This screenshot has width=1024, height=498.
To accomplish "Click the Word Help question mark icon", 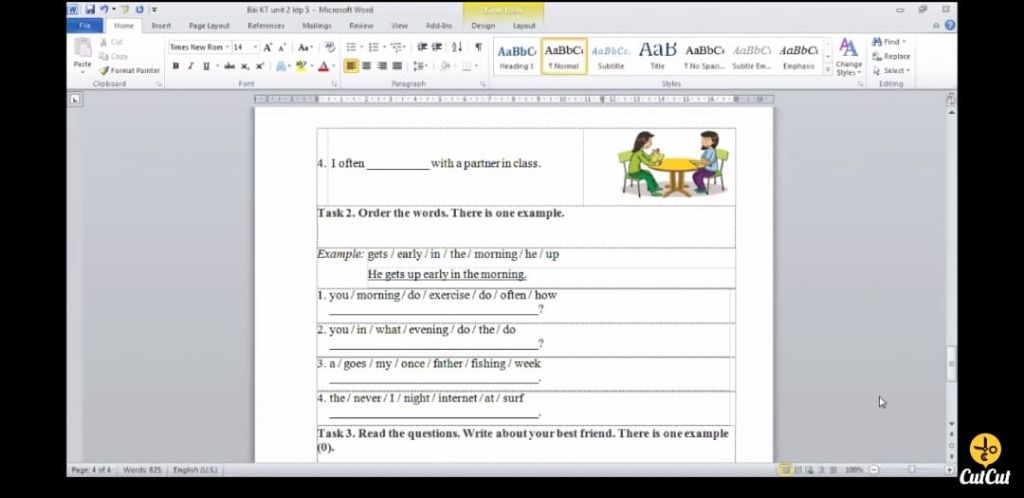I will point(950,25).
